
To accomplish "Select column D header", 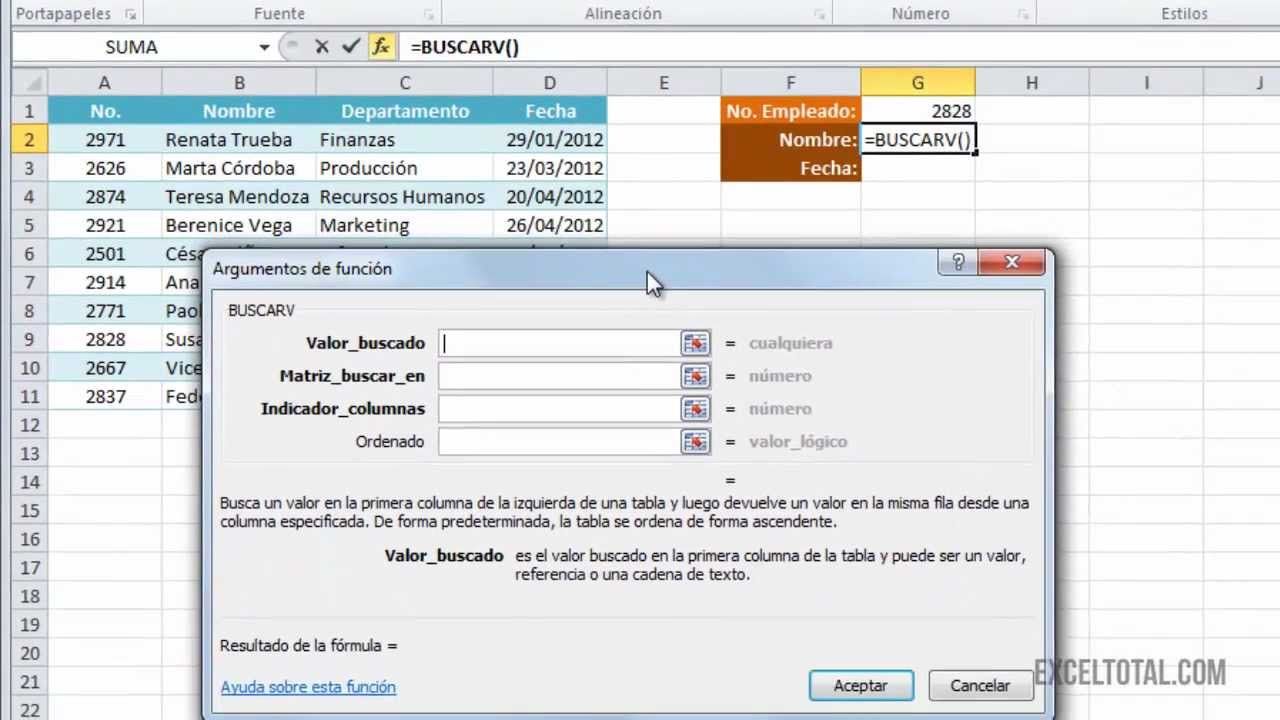I will (x=550, y=83).
